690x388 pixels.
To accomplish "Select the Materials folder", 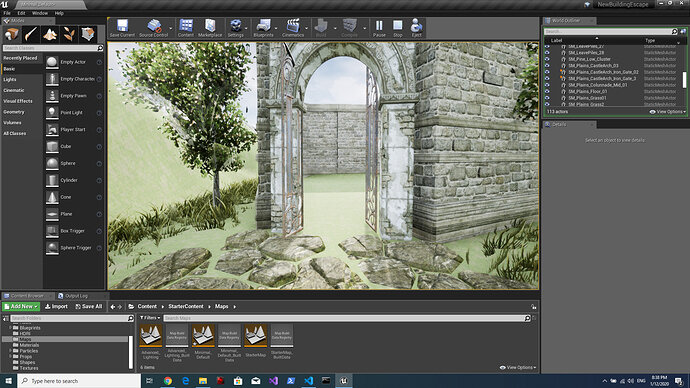I will 29,345.
